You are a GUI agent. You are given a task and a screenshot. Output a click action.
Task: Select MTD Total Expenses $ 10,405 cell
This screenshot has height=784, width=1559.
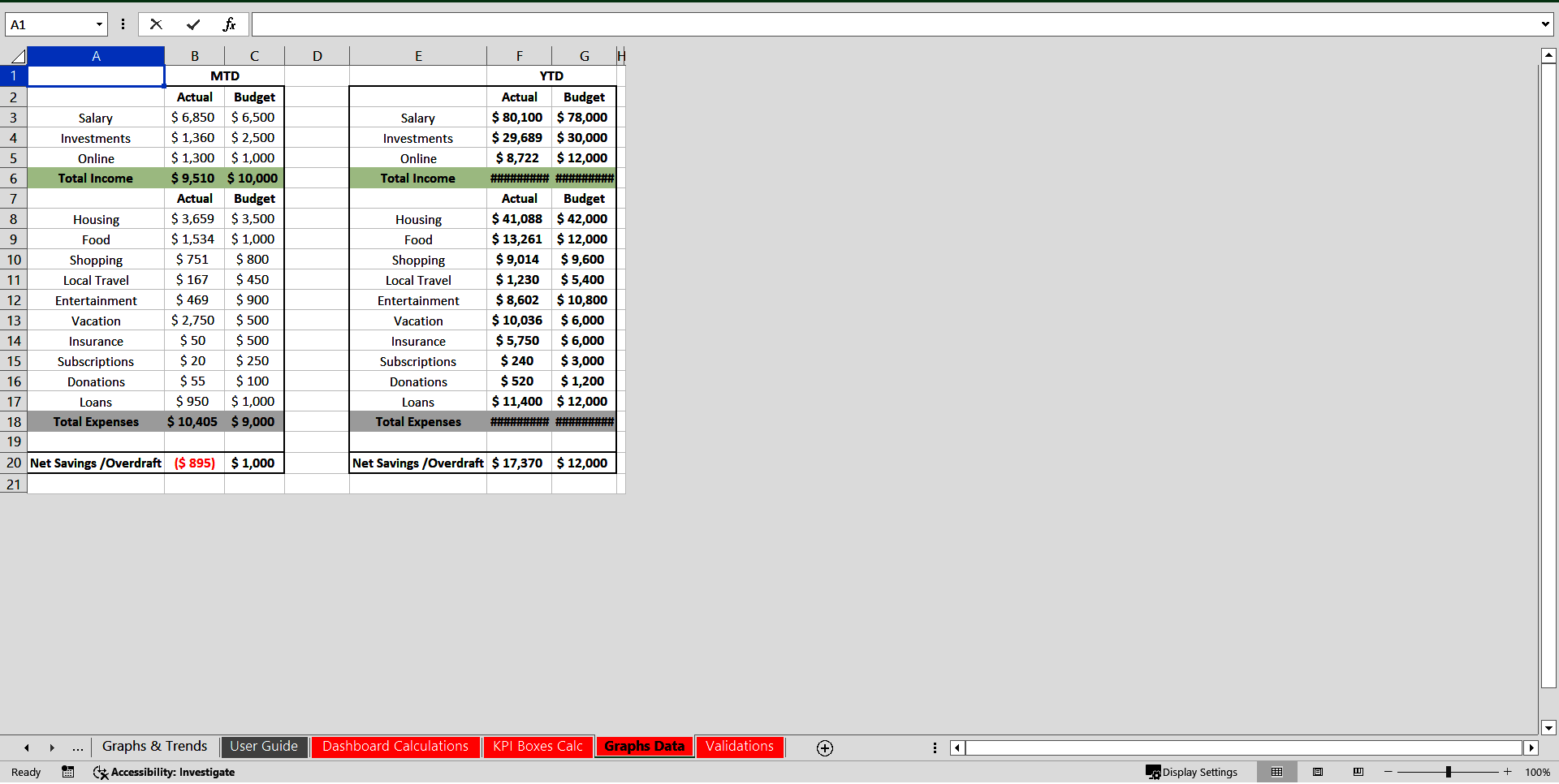195,421
